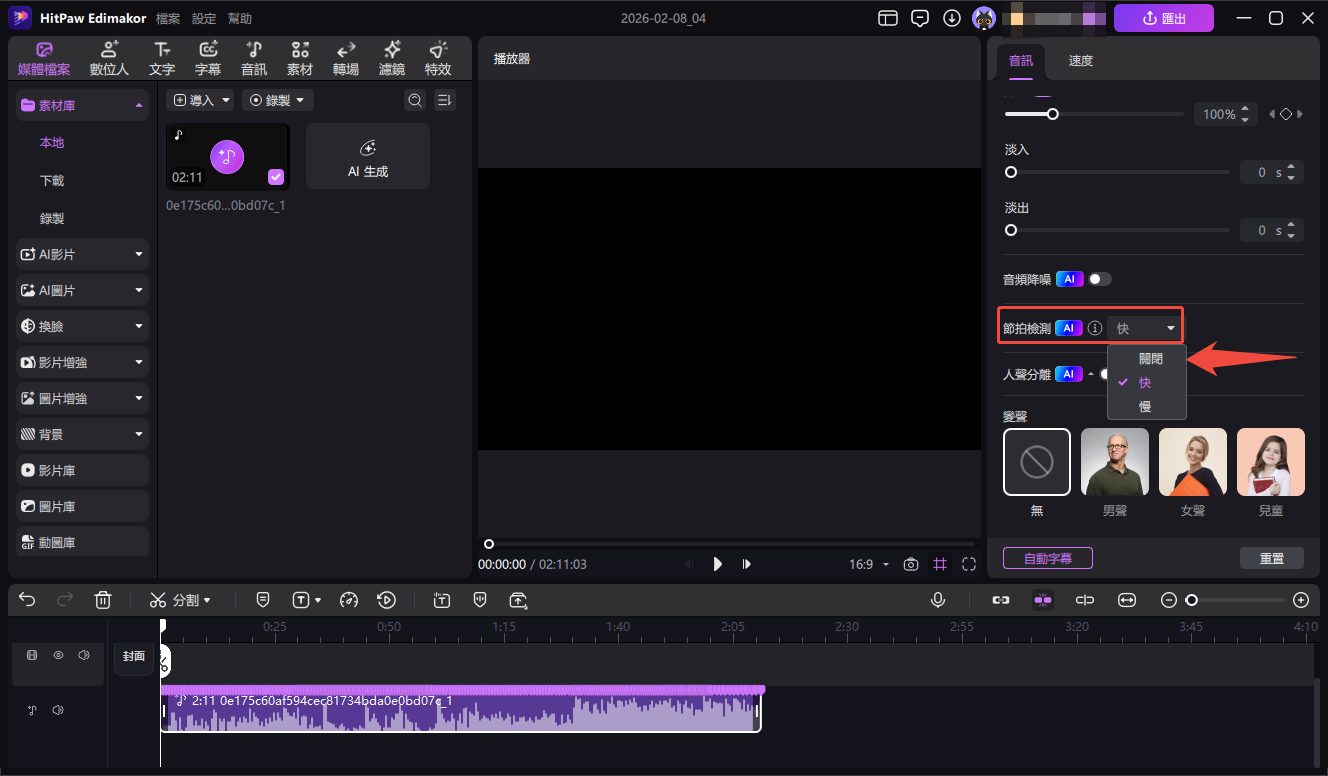The height and width of the screenshot is (776, 1328).
Task: Click the microphone voice-over icon
Action: coord(938,600)
